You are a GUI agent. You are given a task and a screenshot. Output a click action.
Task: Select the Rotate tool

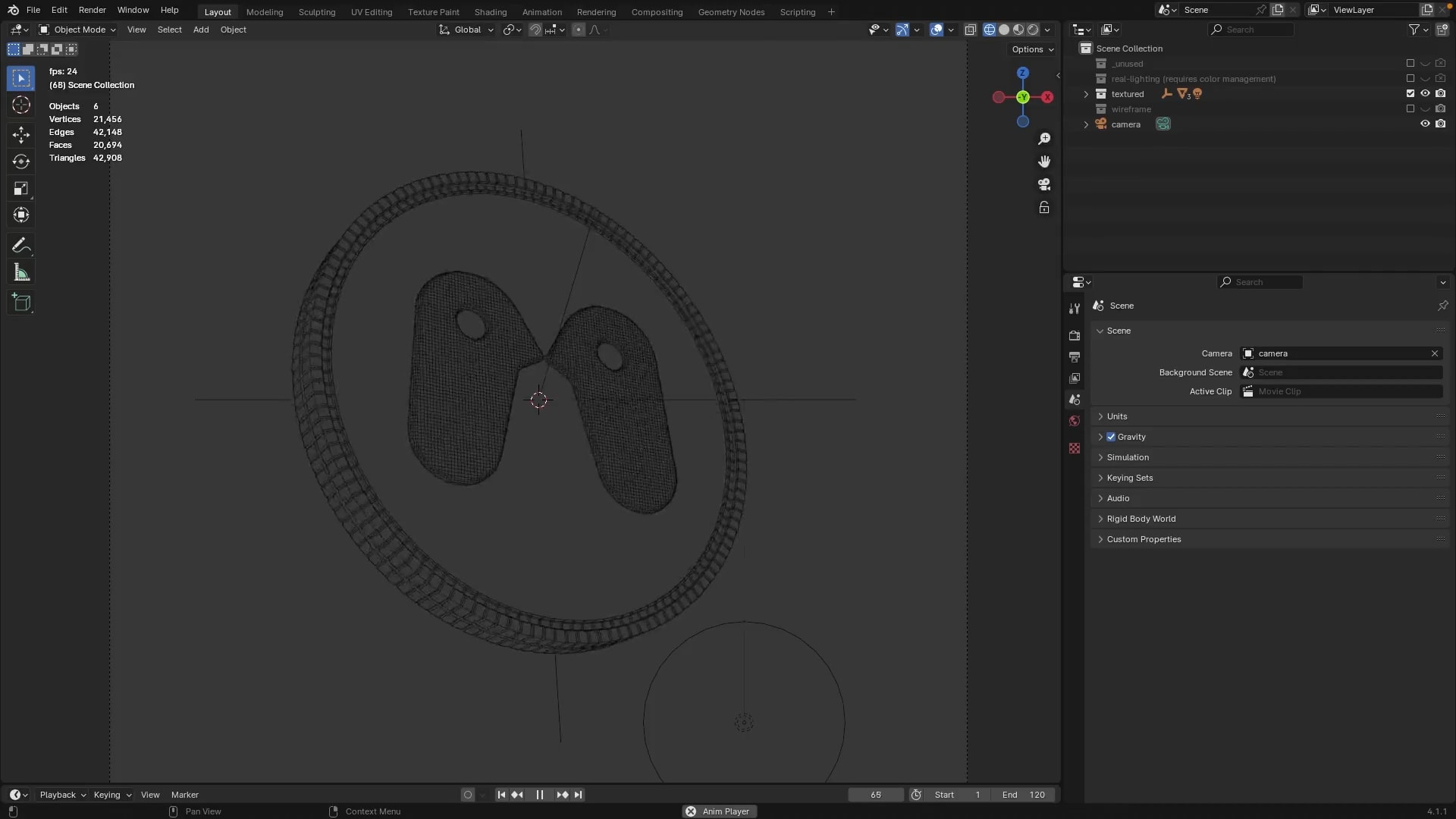[21, 162]
